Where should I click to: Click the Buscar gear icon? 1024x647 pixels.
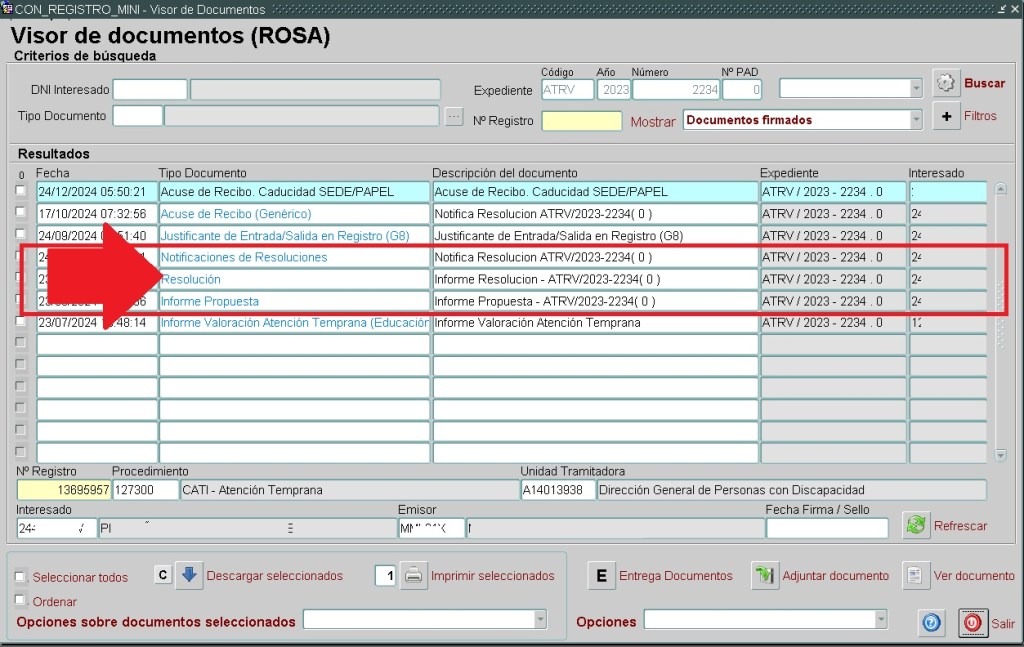click(x=946, y=84)
